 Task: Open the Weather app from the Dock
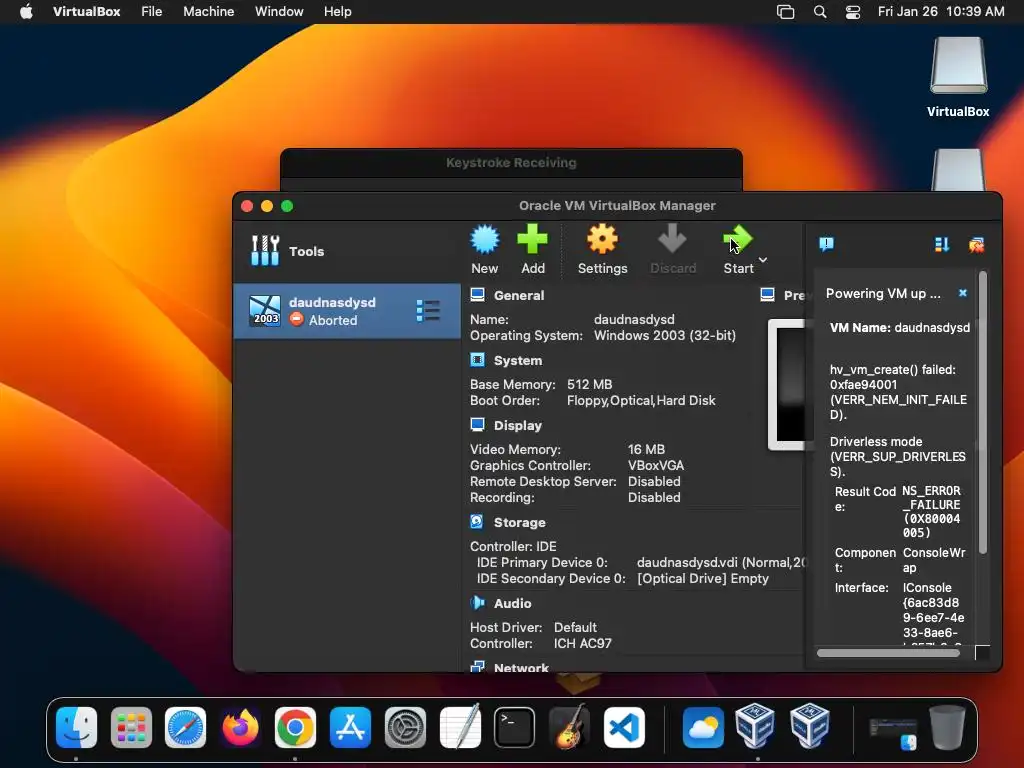(x=703, y=727)
